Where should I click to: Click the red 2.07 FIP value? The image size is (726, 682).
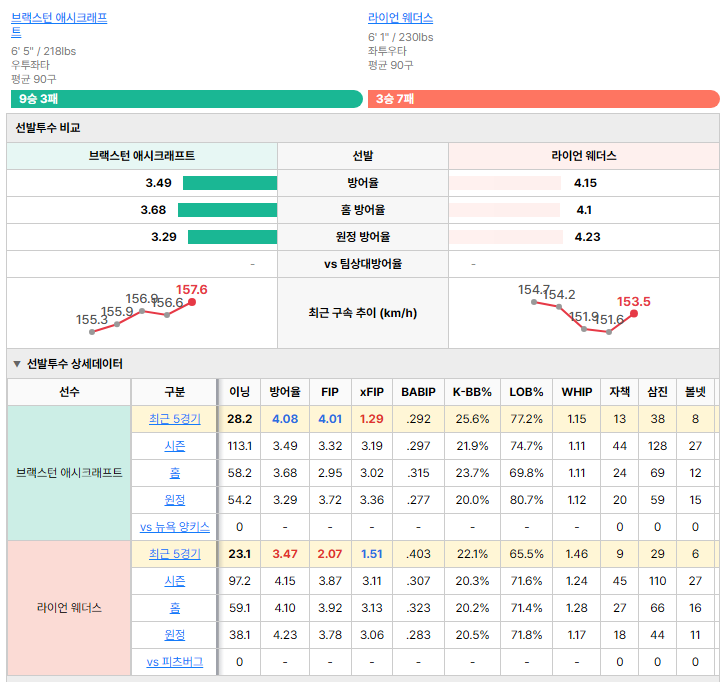[330, 554]
